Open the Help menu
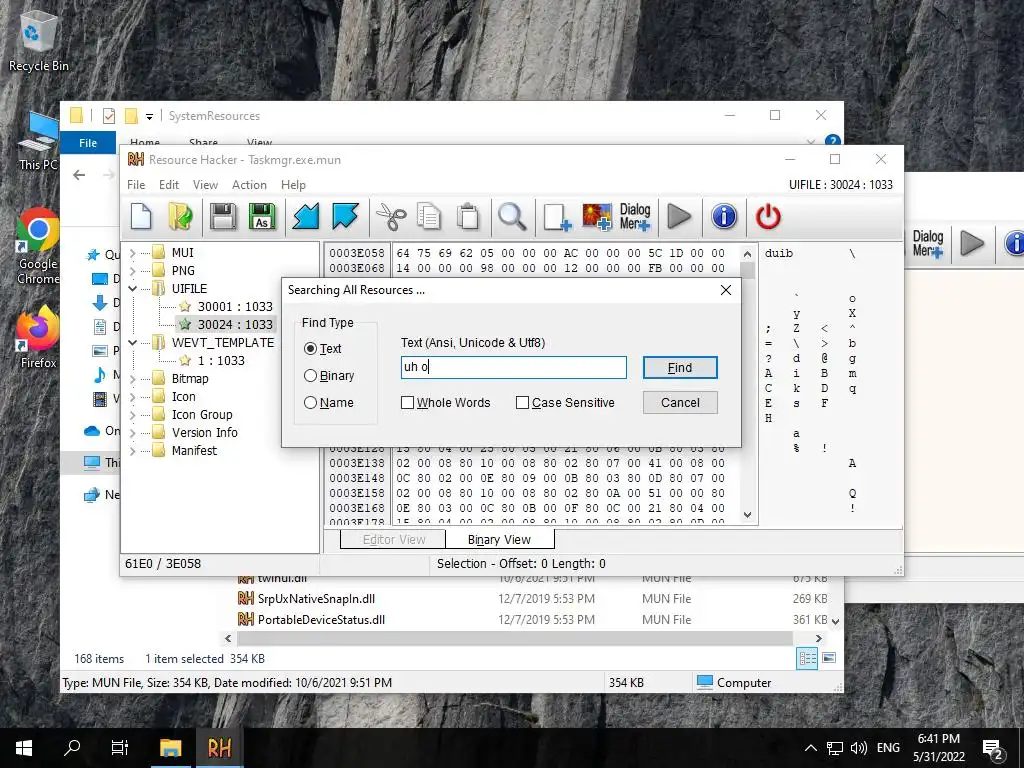Image resolution: width=1024 pixels, height=768 pixels. (x=293, y=185)
